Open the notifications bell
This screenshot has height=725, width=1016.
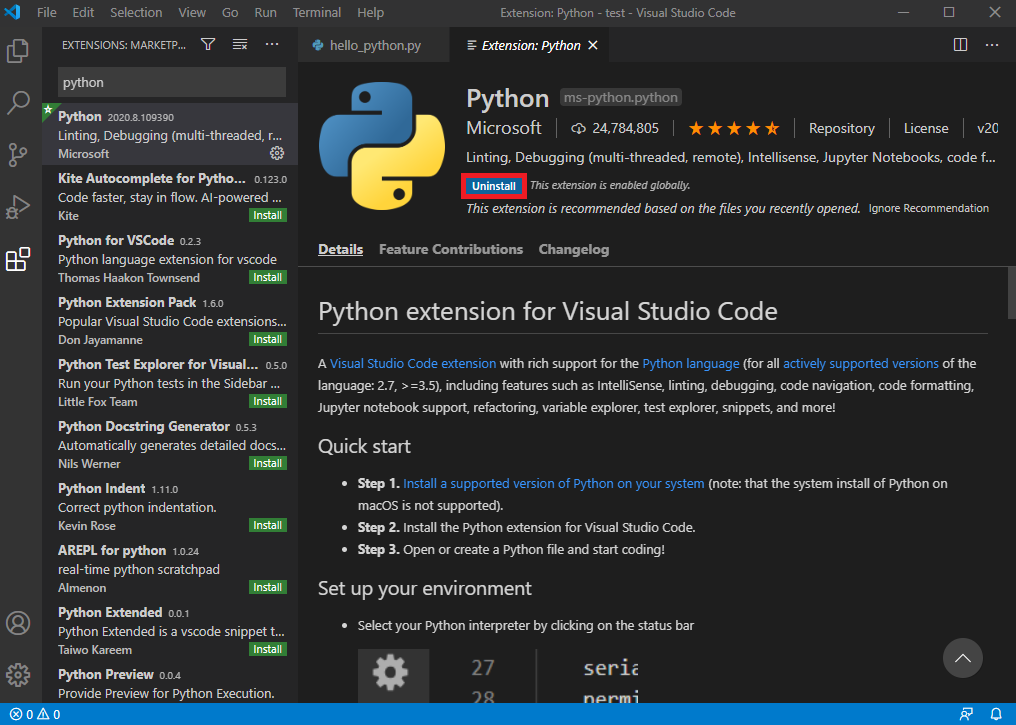click(997, 714)
